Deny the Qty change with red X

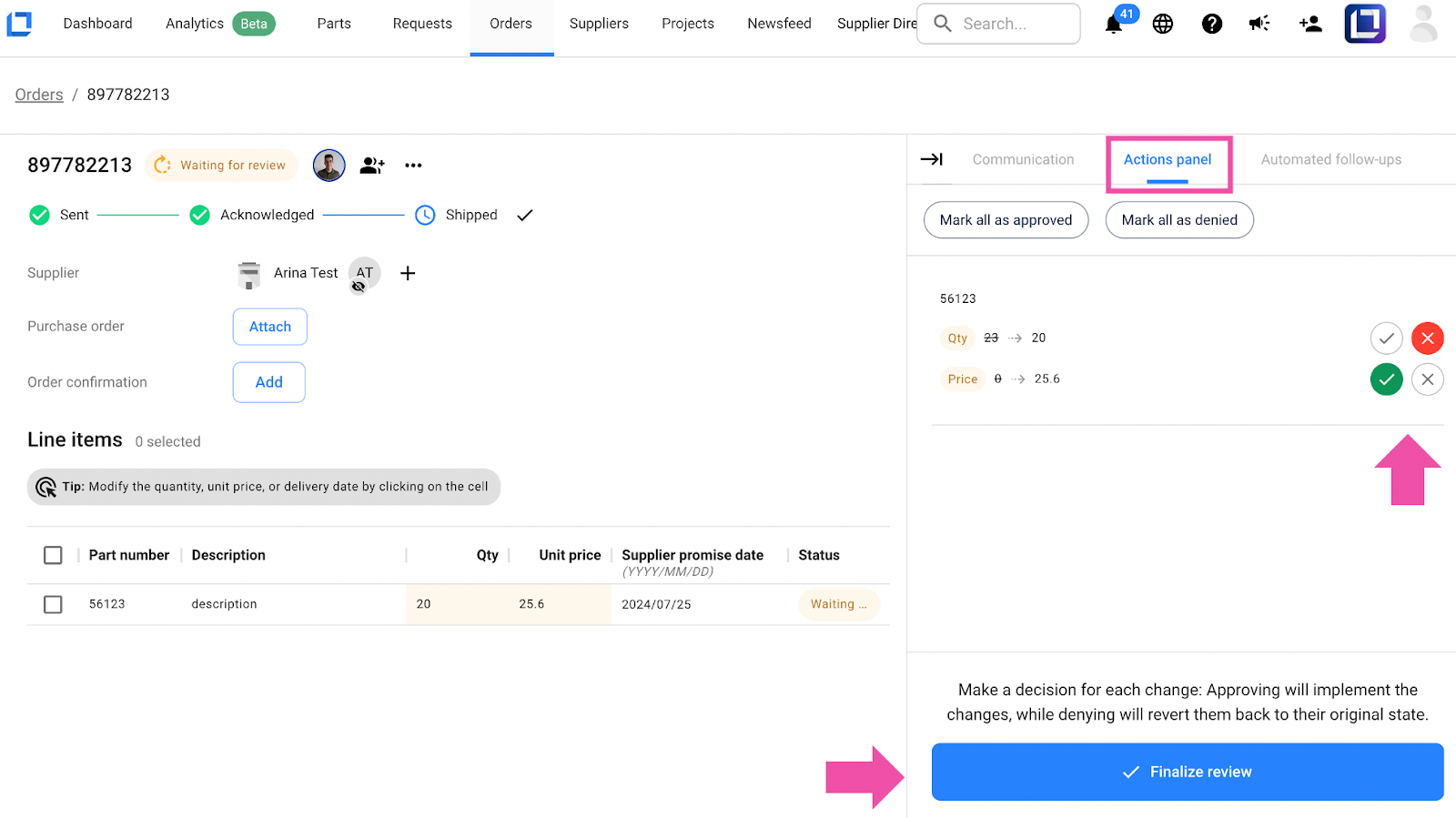(1427, 338)
